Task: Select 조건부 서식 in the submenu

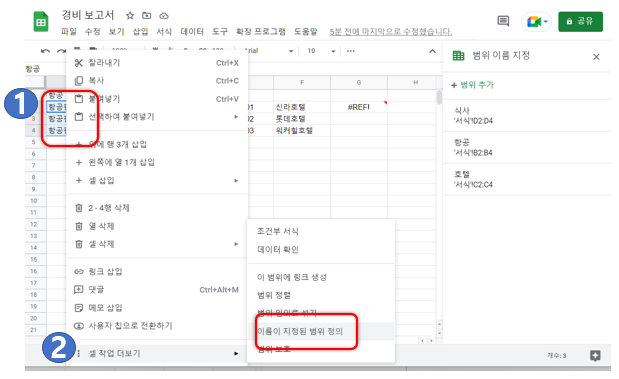Action: 321,231
